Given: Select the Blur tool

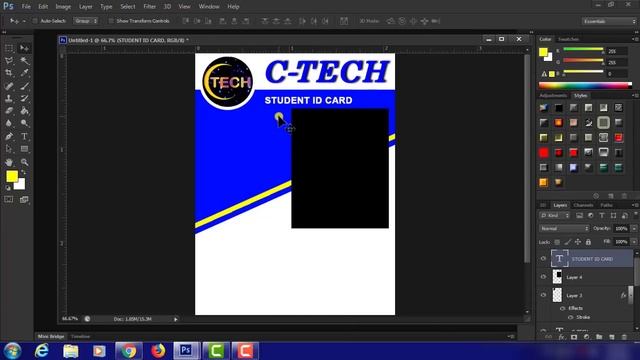Looking at the screenshot, I should coord(9,123).
